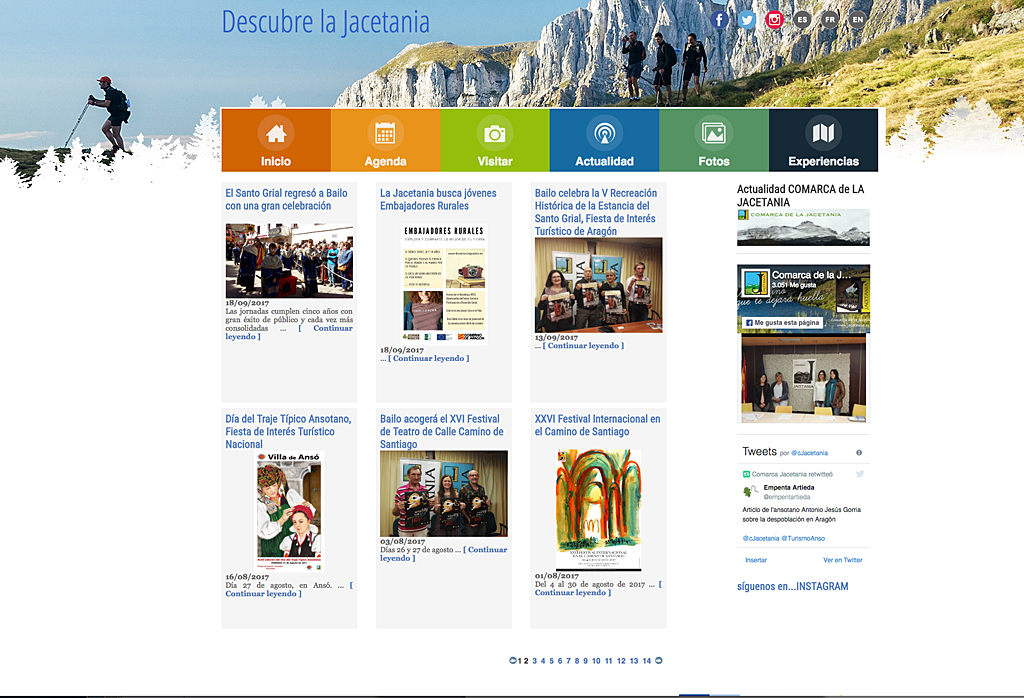Click Me gusta esta página Facebook button

(x=782, y=323)
